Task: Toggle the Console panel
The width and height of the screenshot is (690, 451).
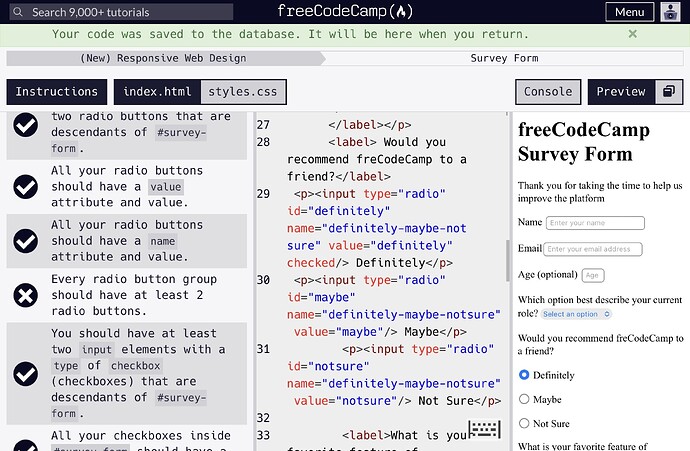Action: pos(548,92)
